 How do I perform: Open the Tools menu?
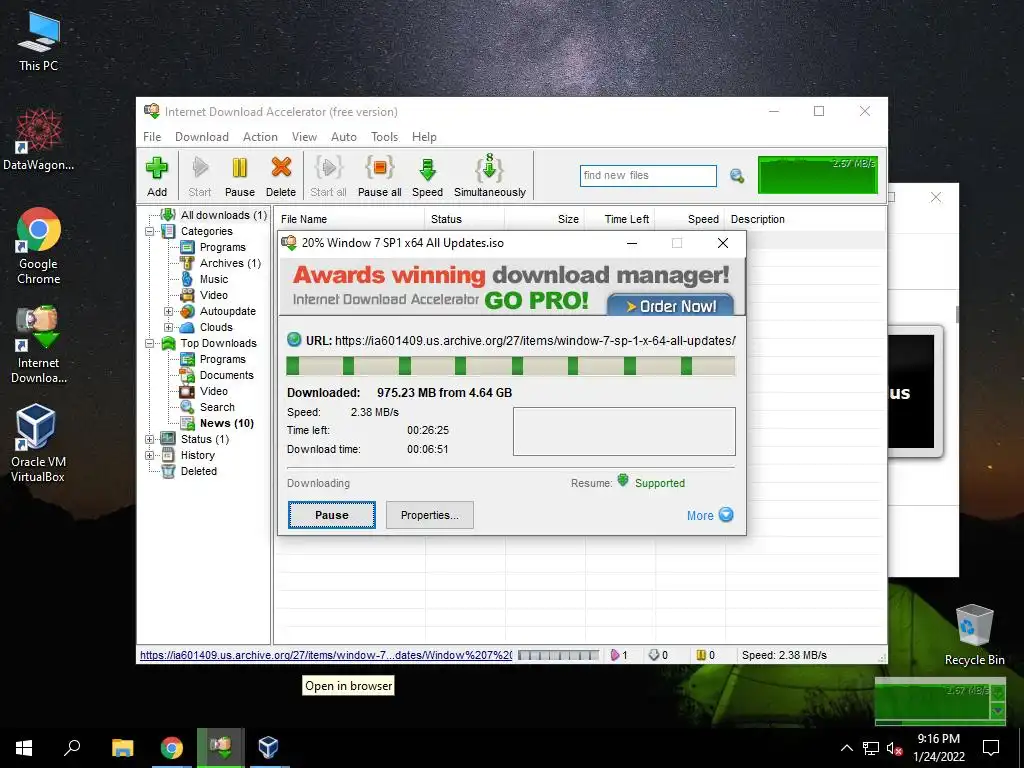(x=384, y=136)
